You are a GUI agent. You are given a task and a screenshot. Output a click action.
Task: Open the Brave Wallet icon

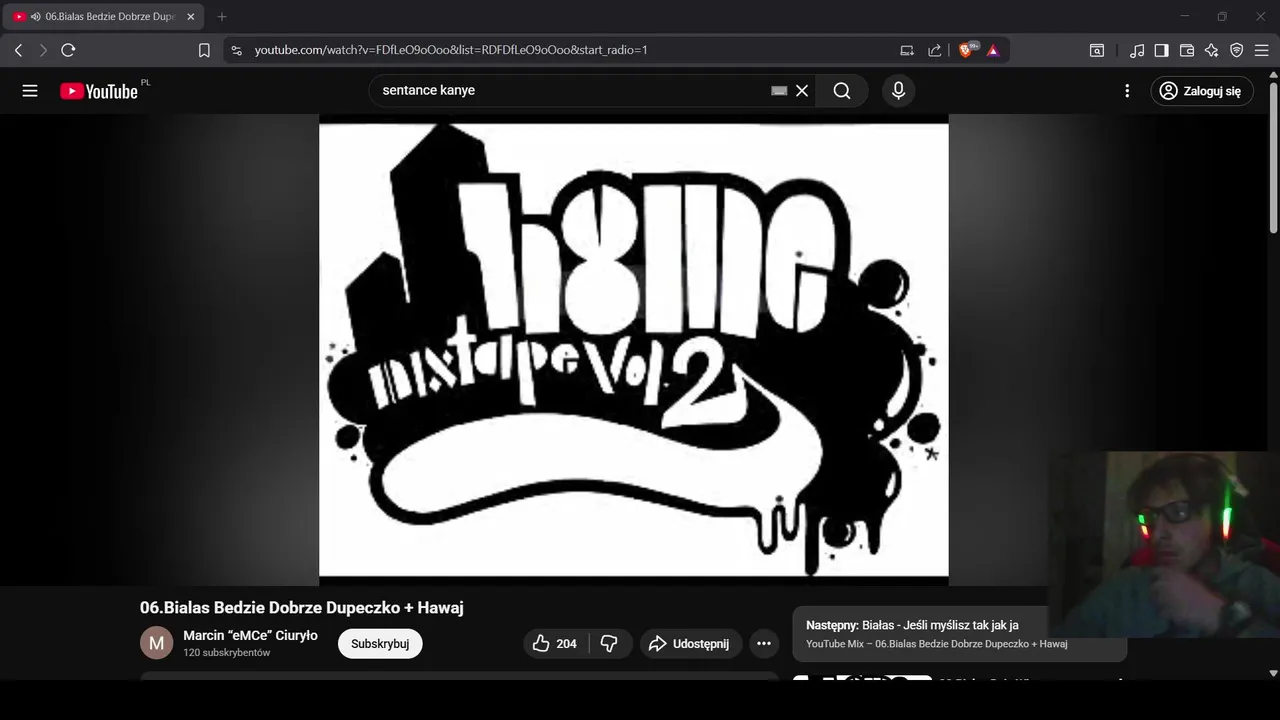tap(1187, 50)
